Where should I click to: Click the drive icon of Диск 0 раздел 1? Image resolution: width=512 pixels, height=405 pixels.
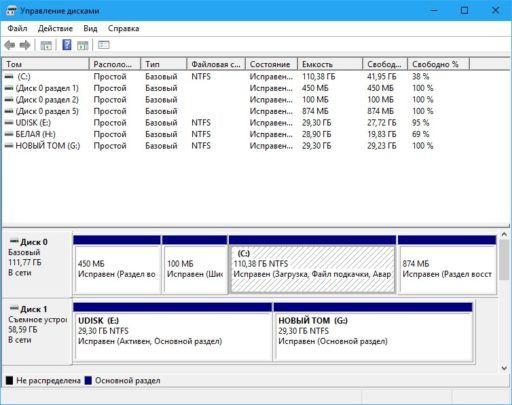pyautogui.click(x=9, y=88)
